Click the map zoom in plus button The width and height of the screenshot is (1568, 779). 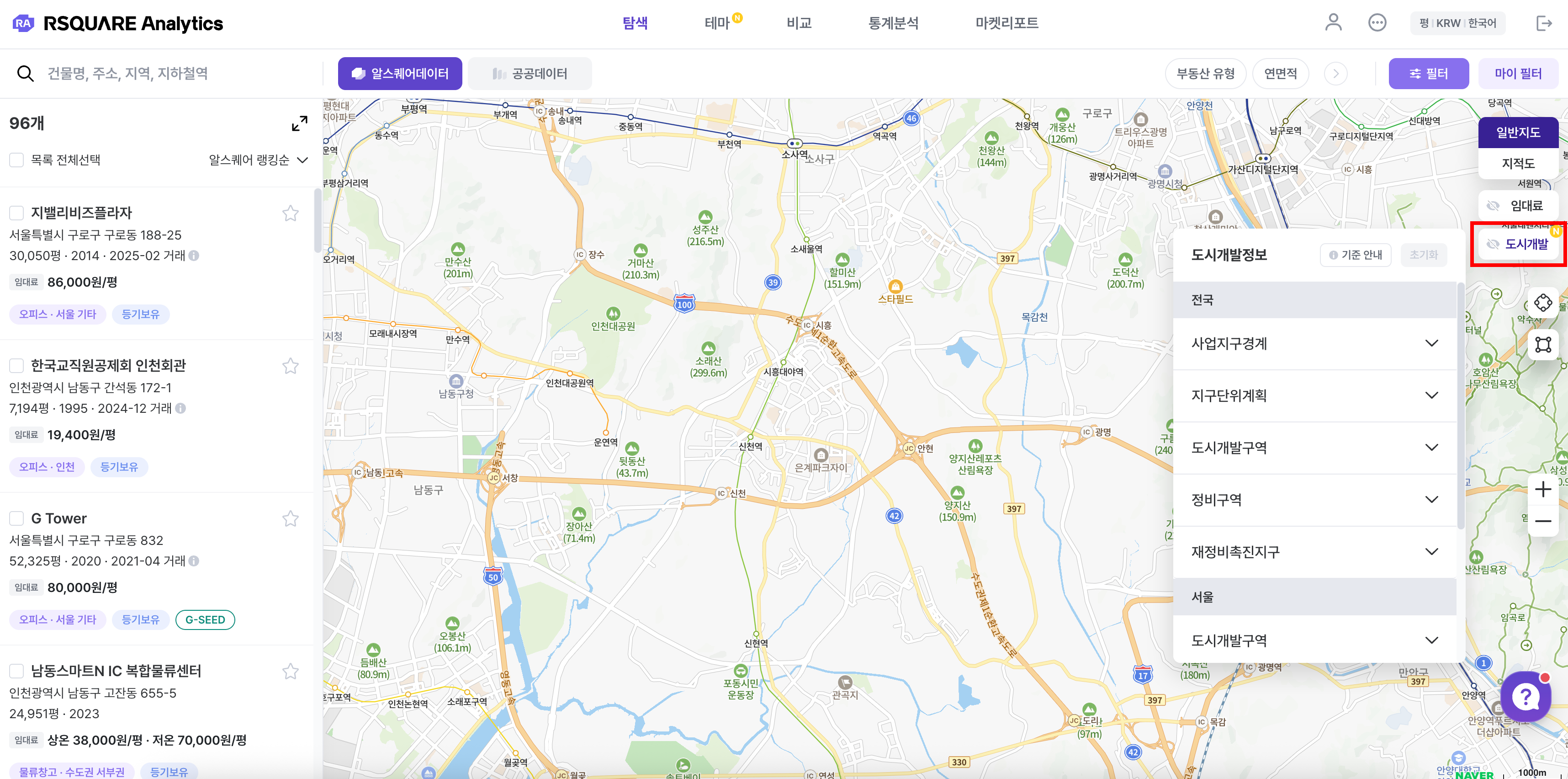click(1542, 489)
